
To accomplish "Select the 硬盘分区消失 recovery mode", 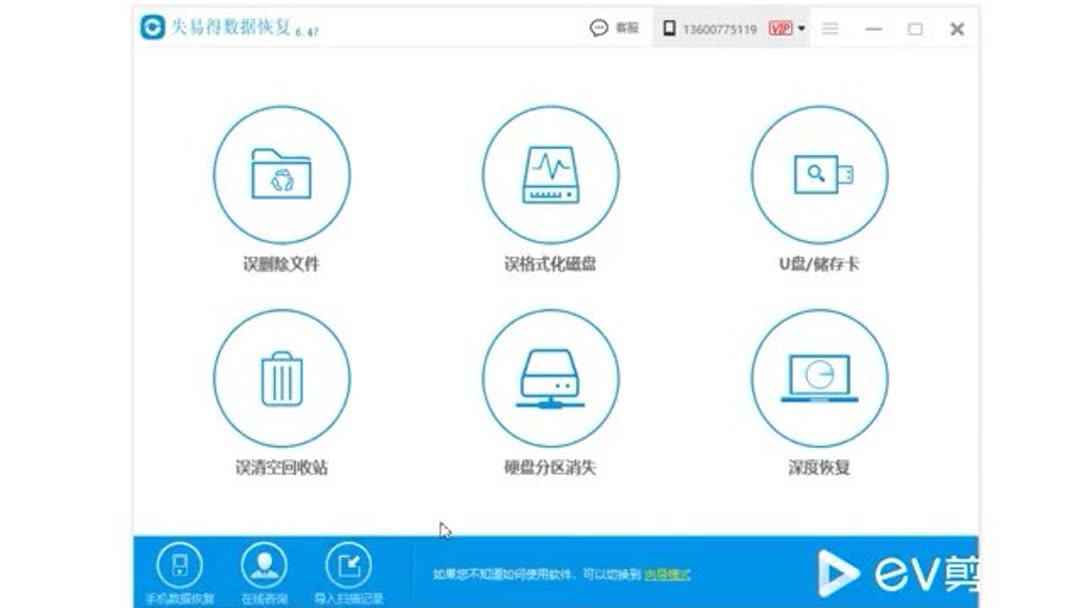I will [x=551, y=377].
